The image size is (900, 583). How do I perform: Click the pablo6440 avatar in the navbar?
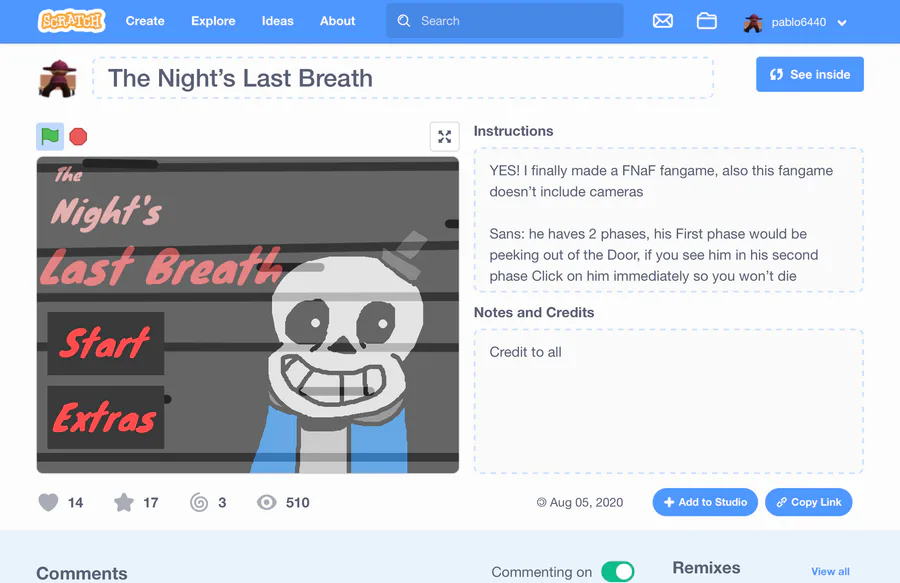pyautogui.click(x=753, y=22)
